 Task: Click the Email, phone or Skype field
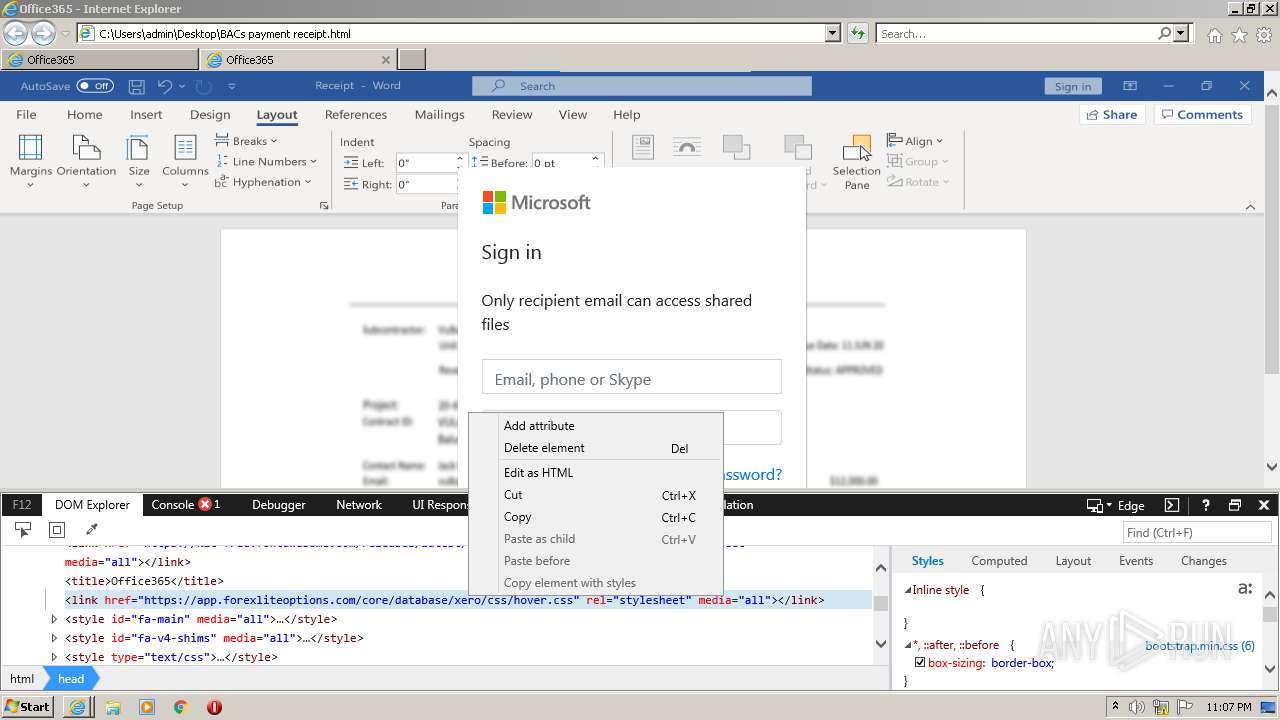[x=631, y=377]
